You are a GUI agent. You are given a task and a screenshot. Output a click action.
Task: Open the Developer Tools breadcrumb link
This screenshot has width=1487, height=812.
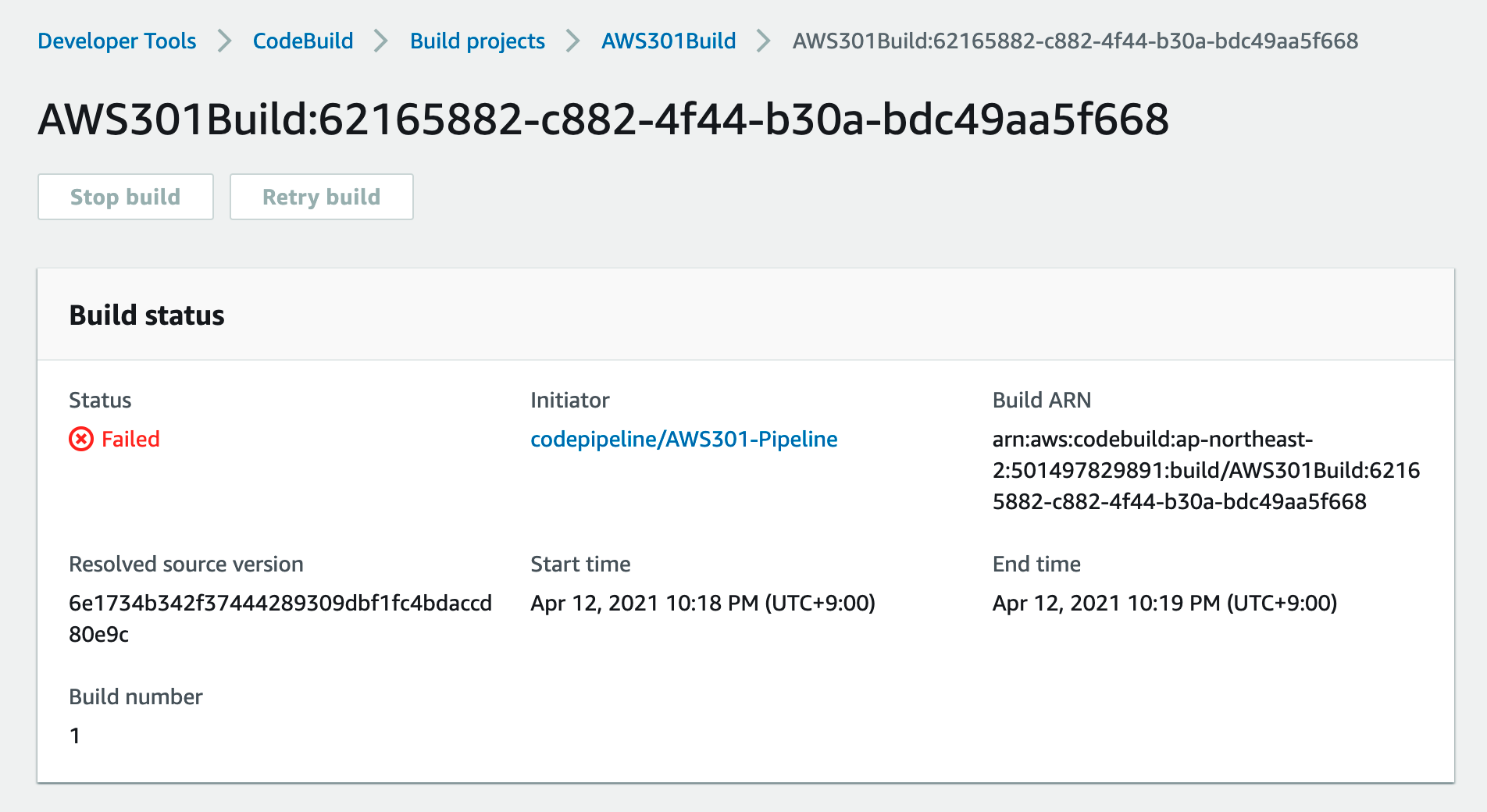pos(117,41)
